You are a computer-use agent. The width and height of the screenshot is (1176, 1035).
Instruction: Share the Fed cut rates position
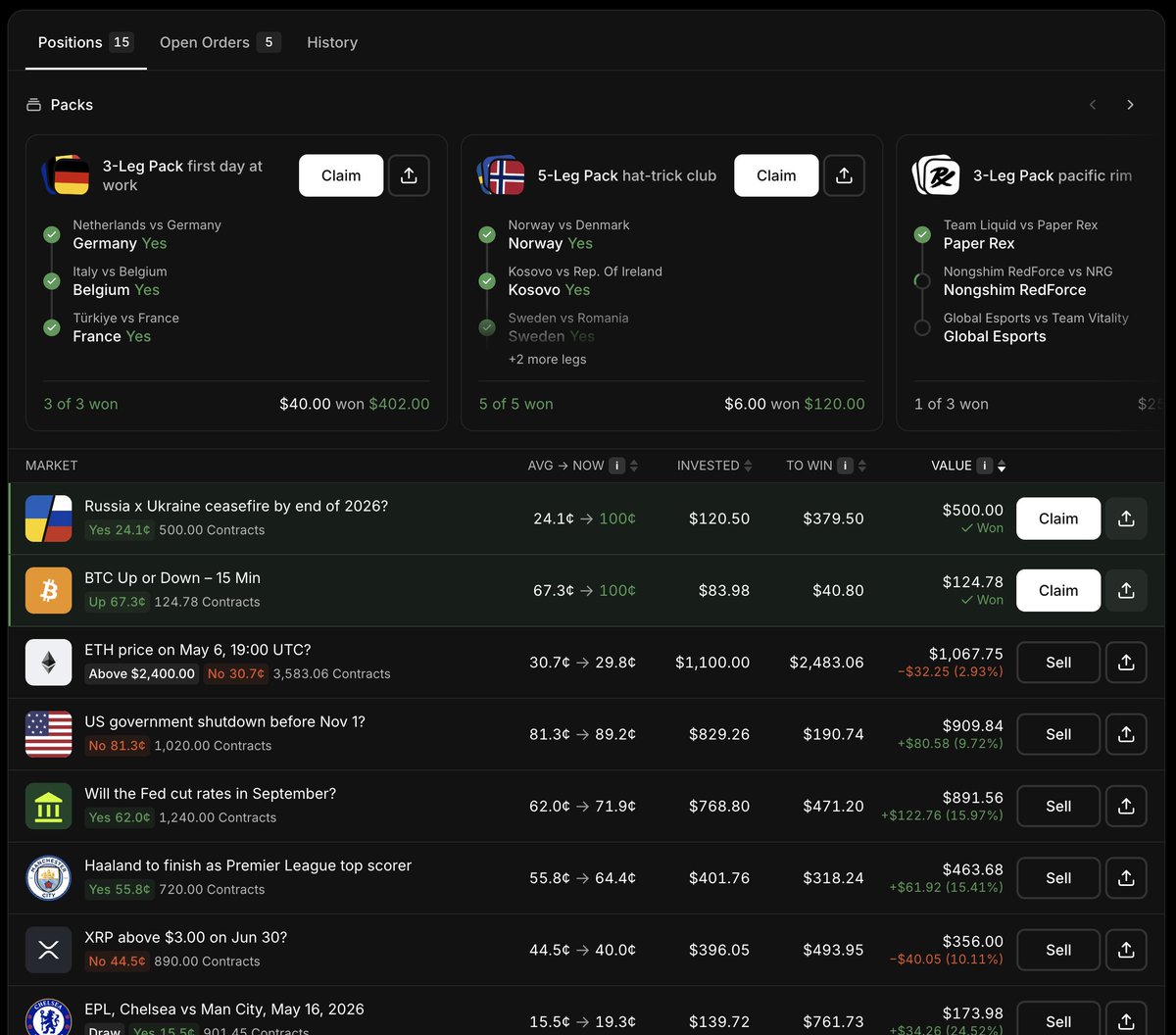(1126, 806)
